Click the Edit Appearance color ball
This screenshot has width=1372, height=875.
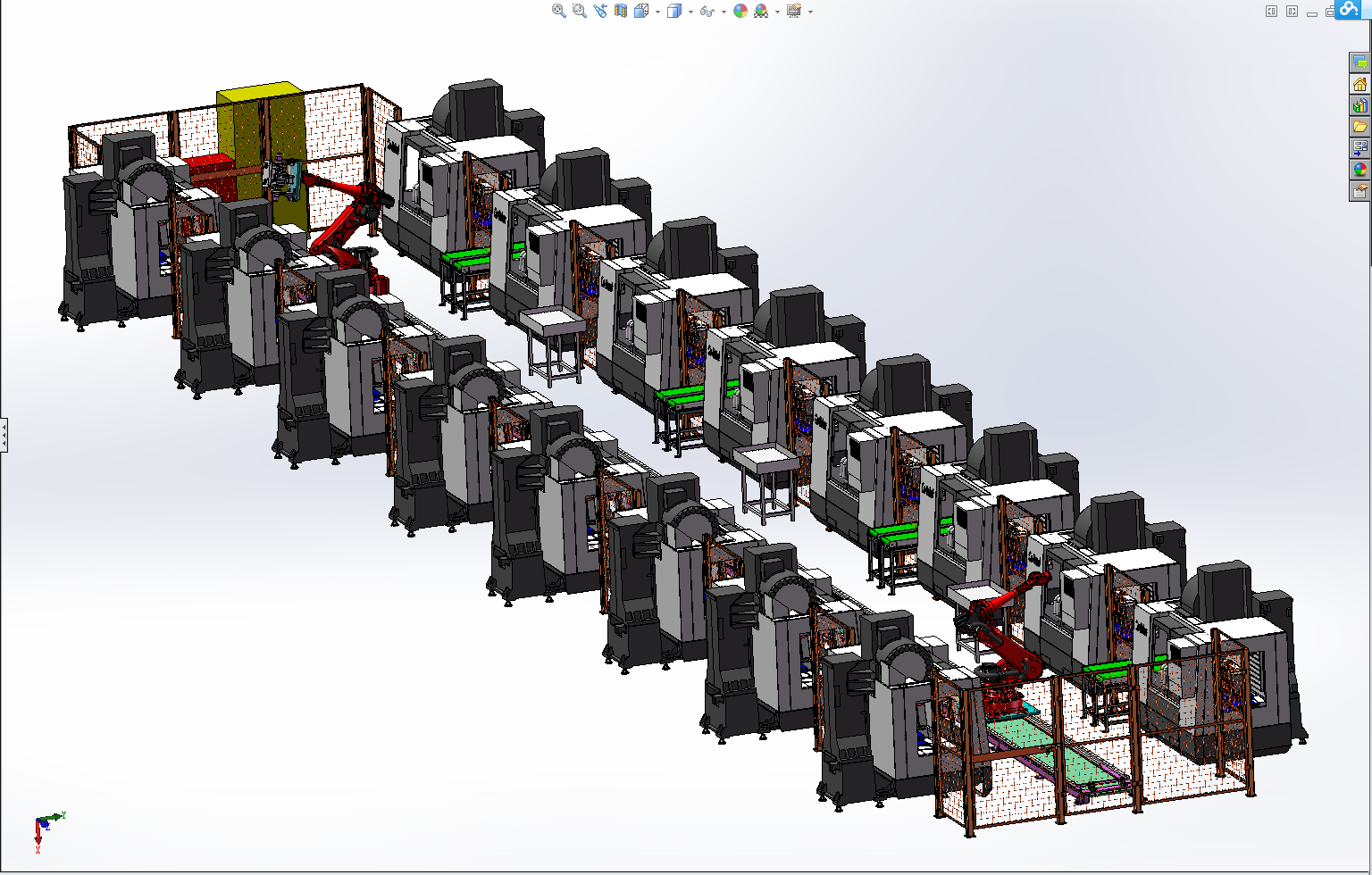click(740, 11)
